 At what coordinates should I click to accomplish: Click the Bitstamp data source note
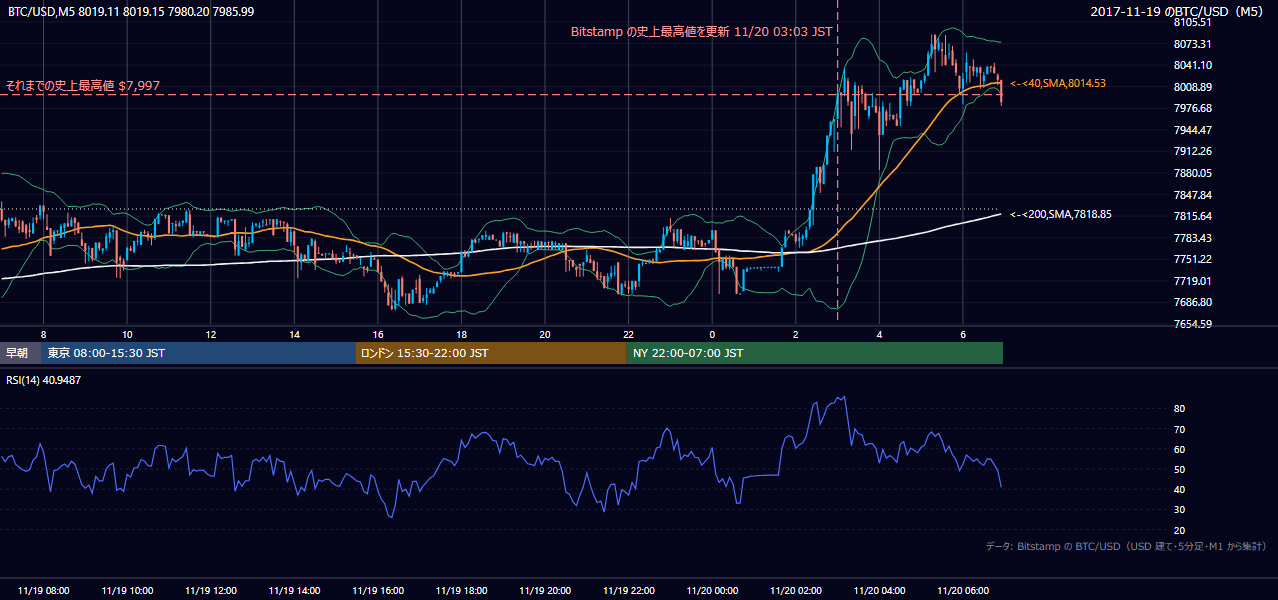pyautogui.click(x=1126, y=546)
